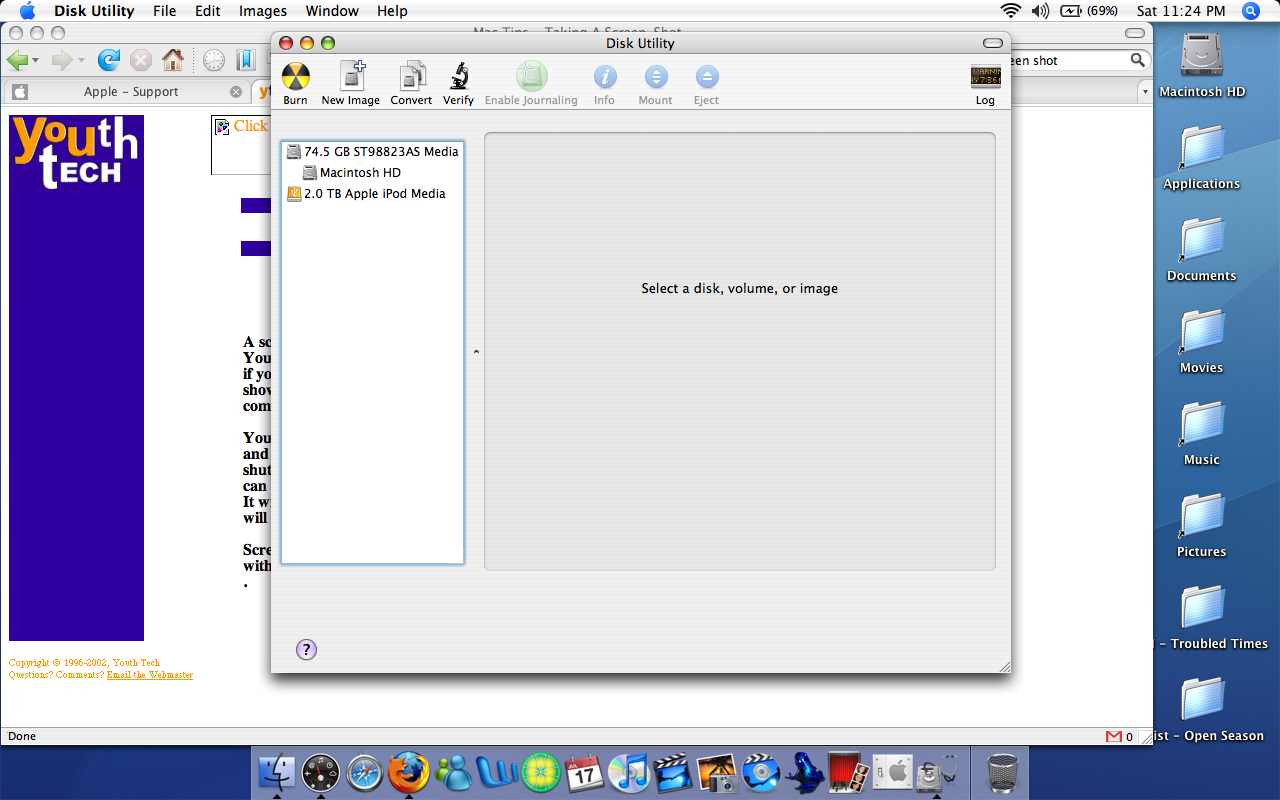Click the browser History clock icon

click(214, 60)
